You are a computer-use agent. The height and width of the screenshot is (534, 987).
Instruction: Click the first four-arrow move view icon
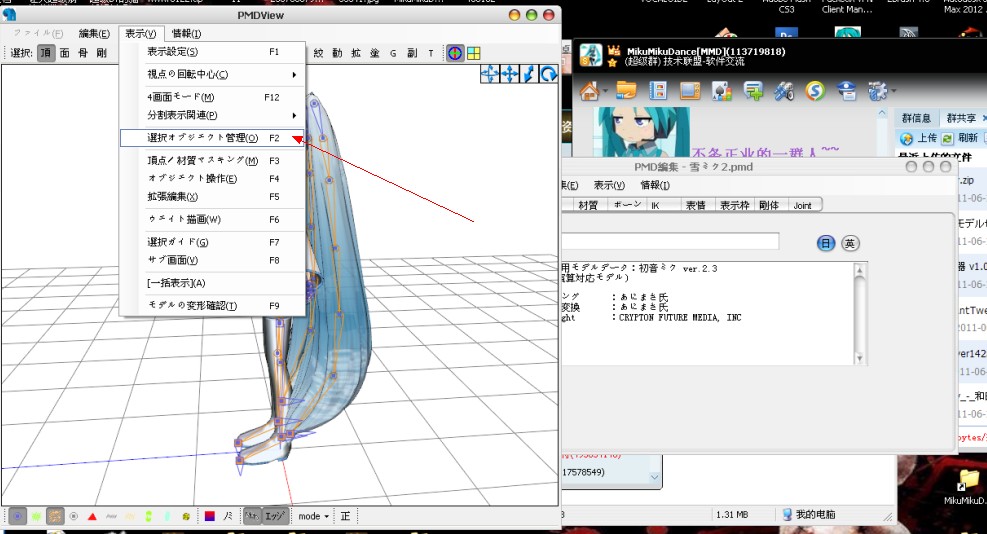pyautogui.click(x=490, y=74)
